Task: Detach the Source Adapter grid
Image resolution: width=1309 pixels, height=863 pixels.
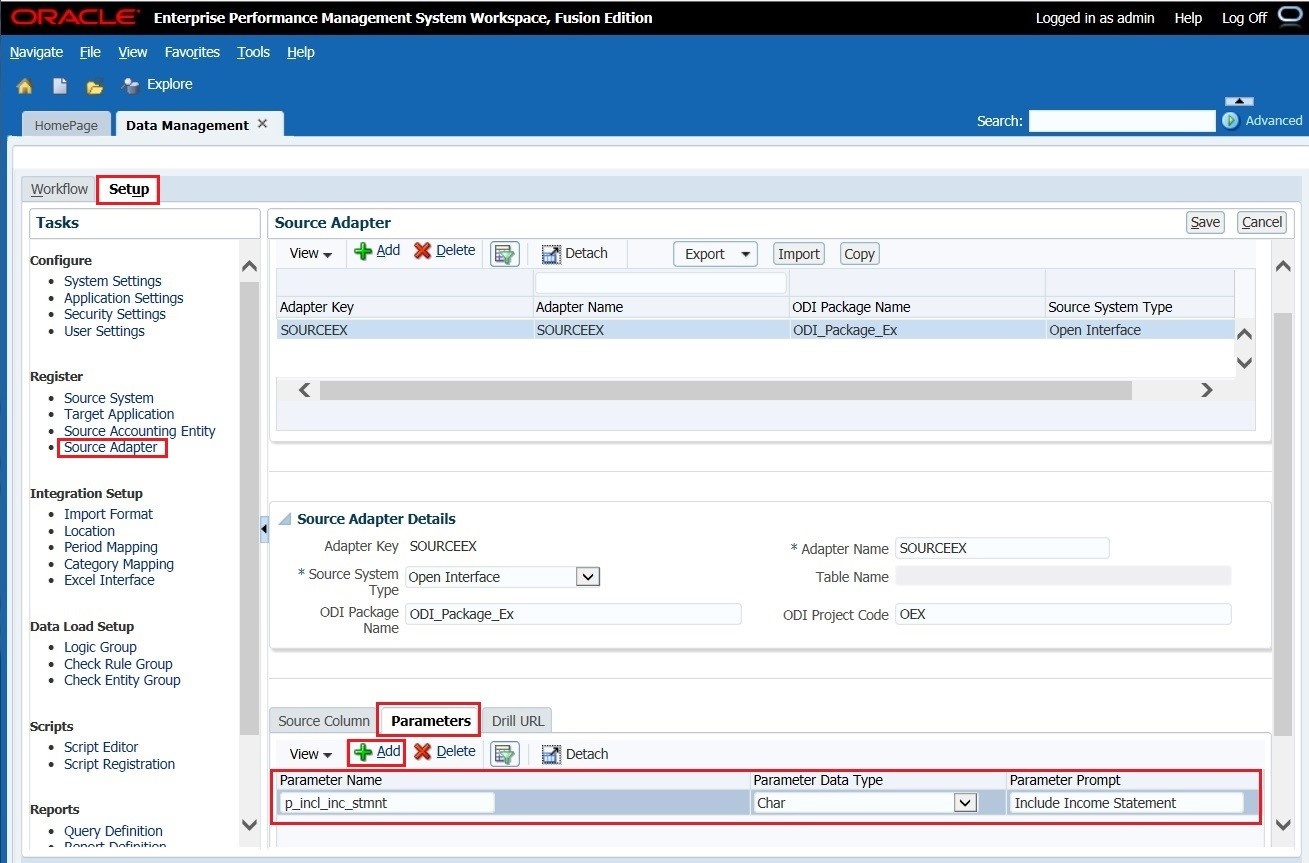Action: click(x=576, y=252)
